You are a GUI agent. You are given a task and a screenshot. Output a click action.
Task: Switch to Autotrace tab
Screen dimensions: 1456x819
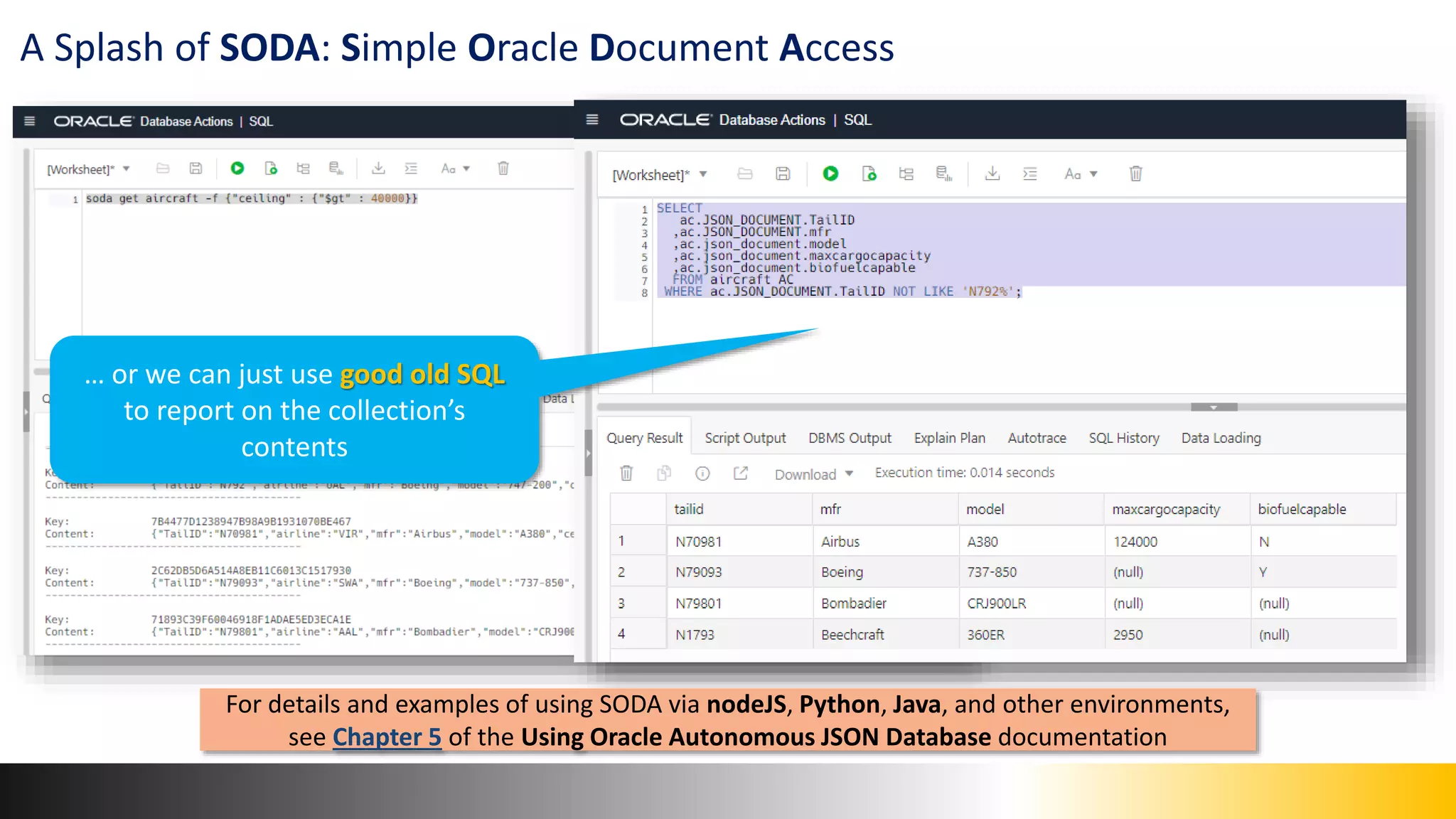tap(1037, 438)
